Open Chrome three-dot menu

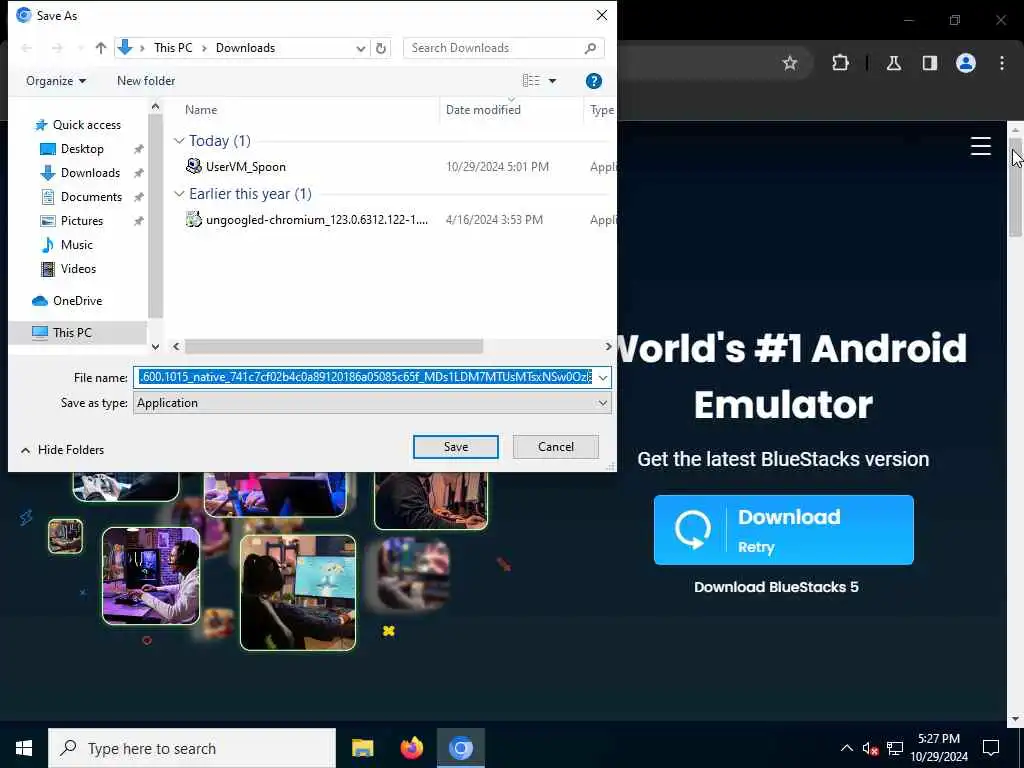point(1002,63)
